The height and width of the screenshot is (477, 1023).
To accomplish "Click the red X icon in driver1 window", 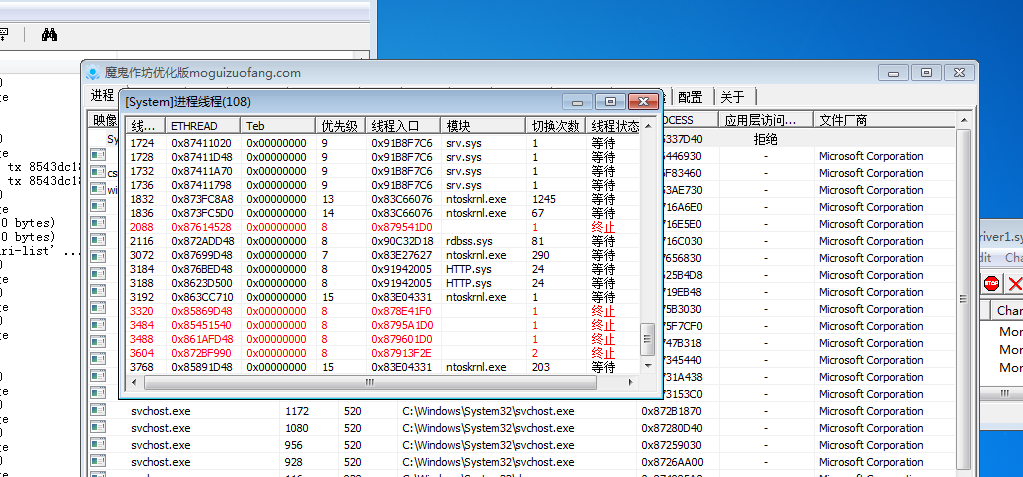I will (1015, 283).
